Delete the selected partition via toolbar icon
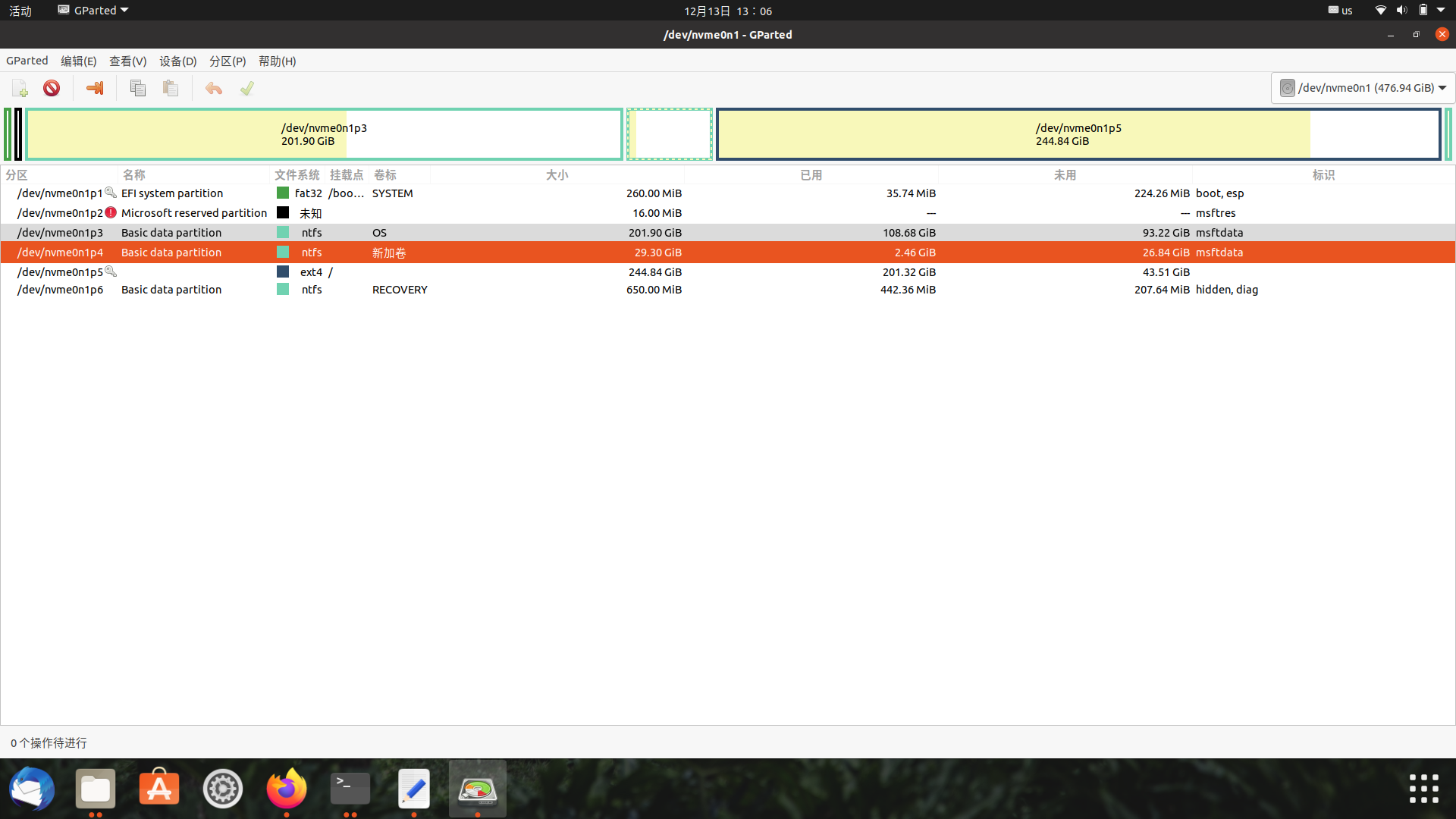 [x=52, y=88]
